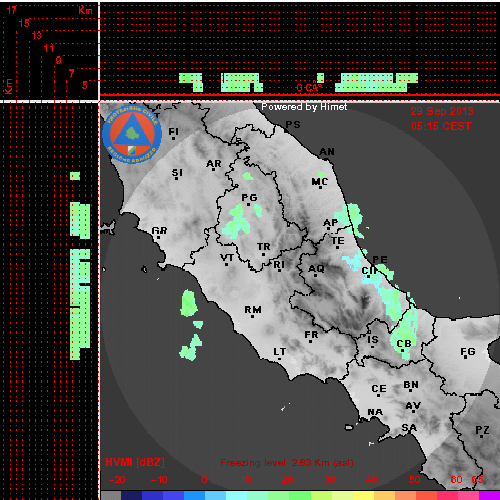Screen dimensions: 500x500
Task: Click the AV city label
Action: [x=413, y=406]
